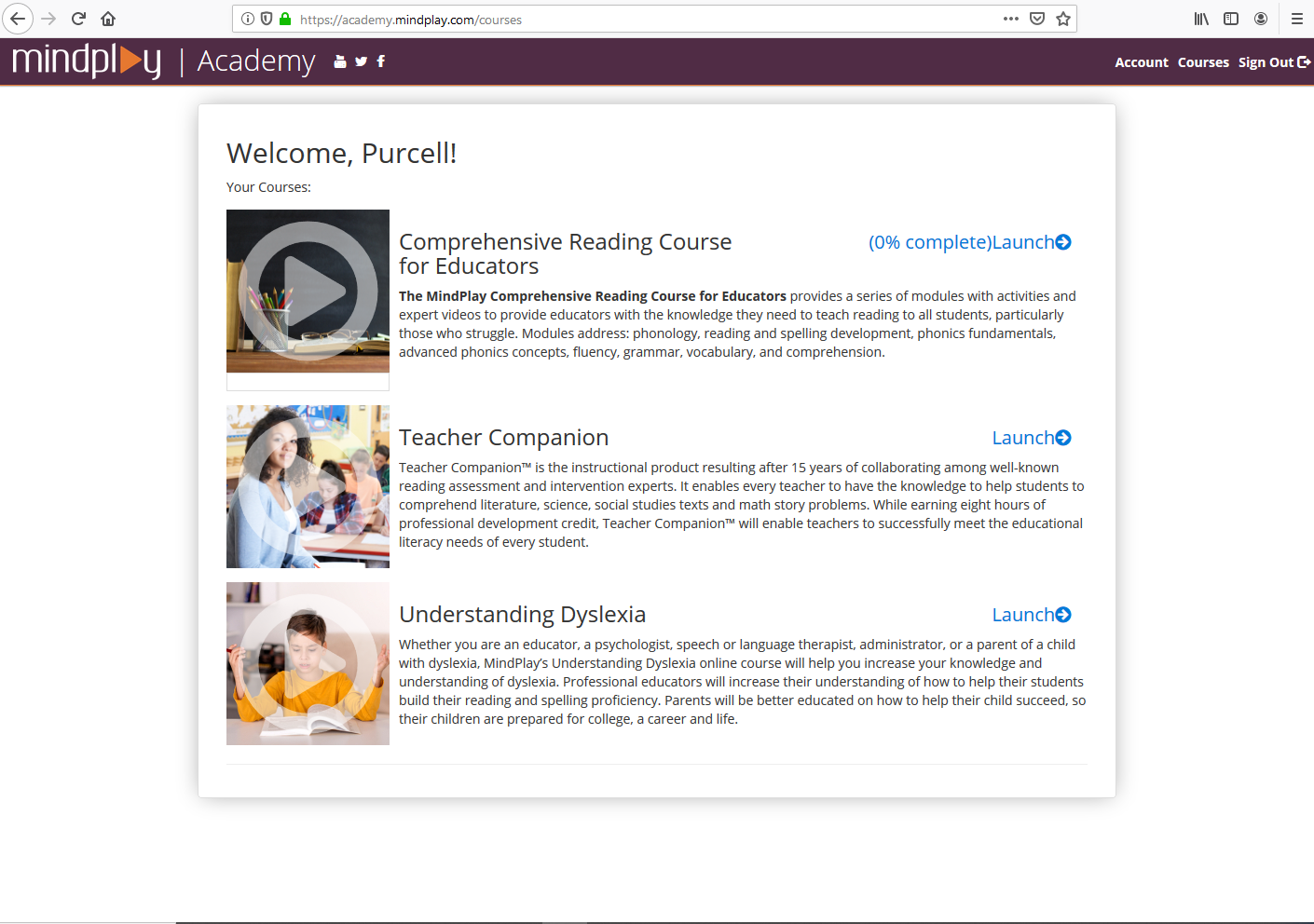Launch the Comprehensive Reading Course
The width and height of the screenshot is (1314, 924).
click(1031, 242)
